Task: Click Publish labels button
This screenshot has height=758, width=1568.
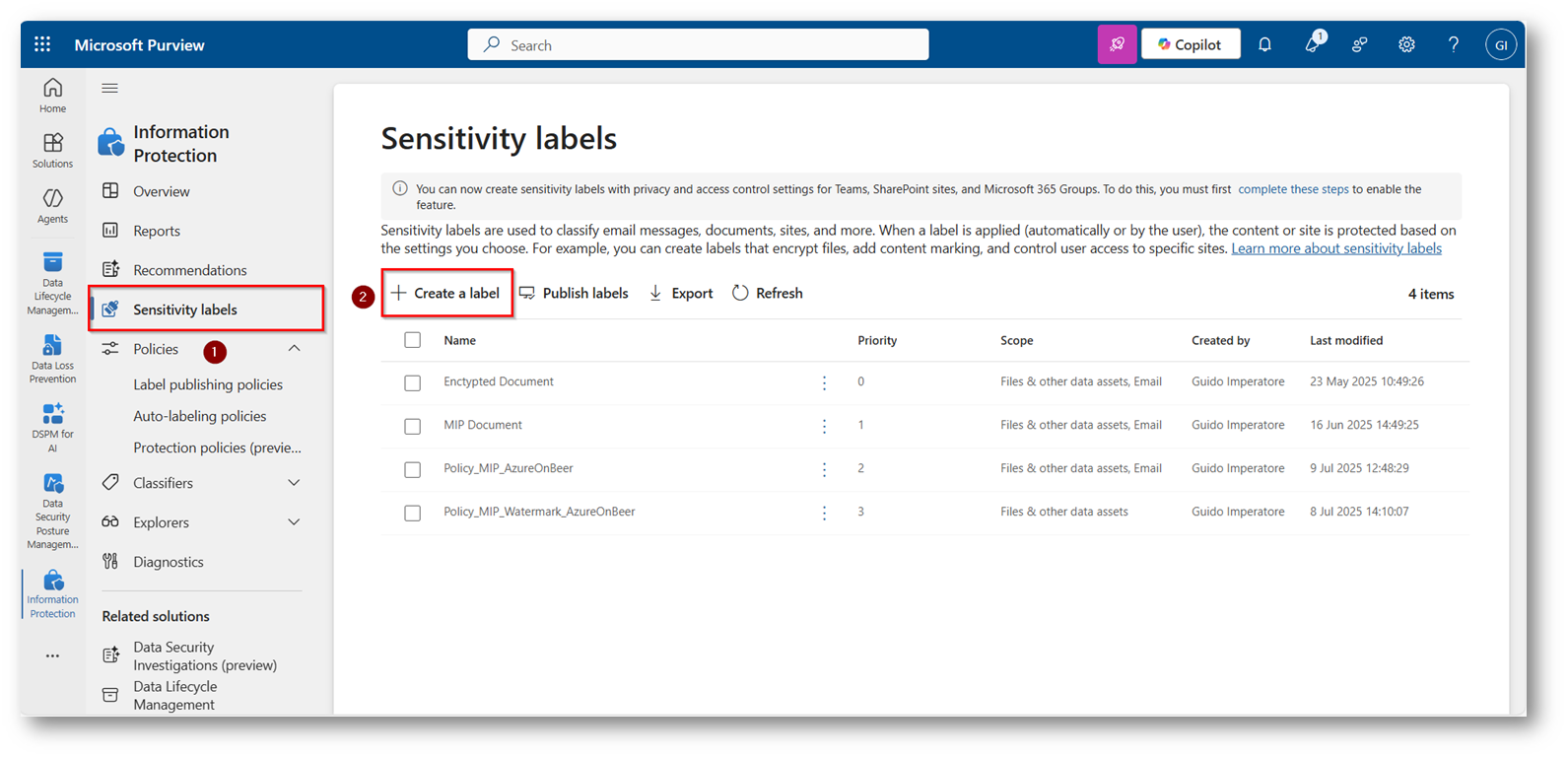Action: click(574, 293)
